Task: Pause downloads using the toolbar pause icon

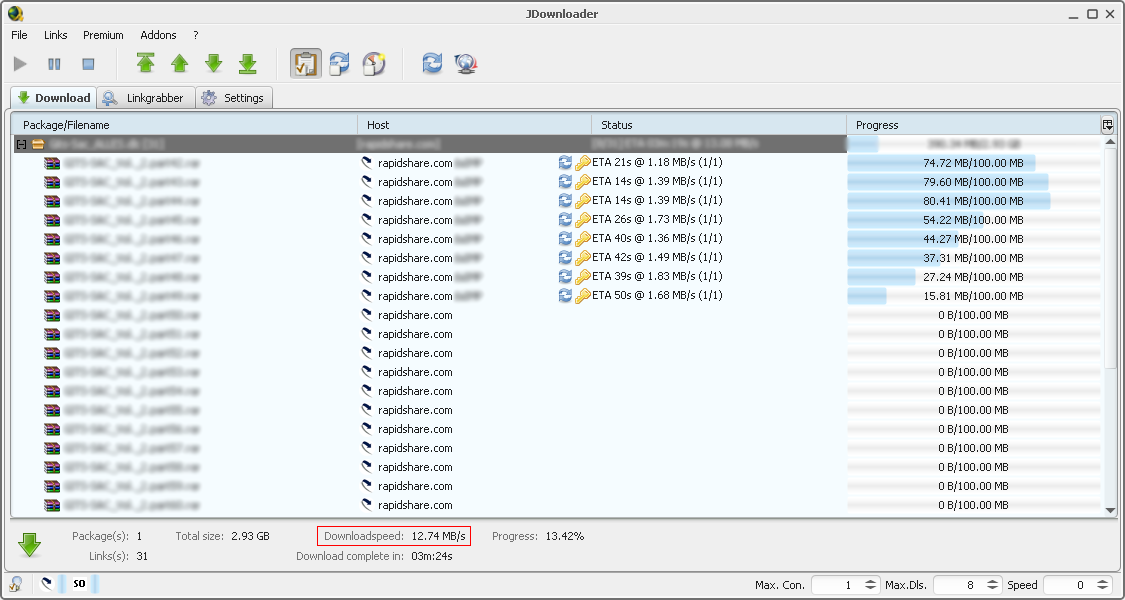Action: coord(55,65)
